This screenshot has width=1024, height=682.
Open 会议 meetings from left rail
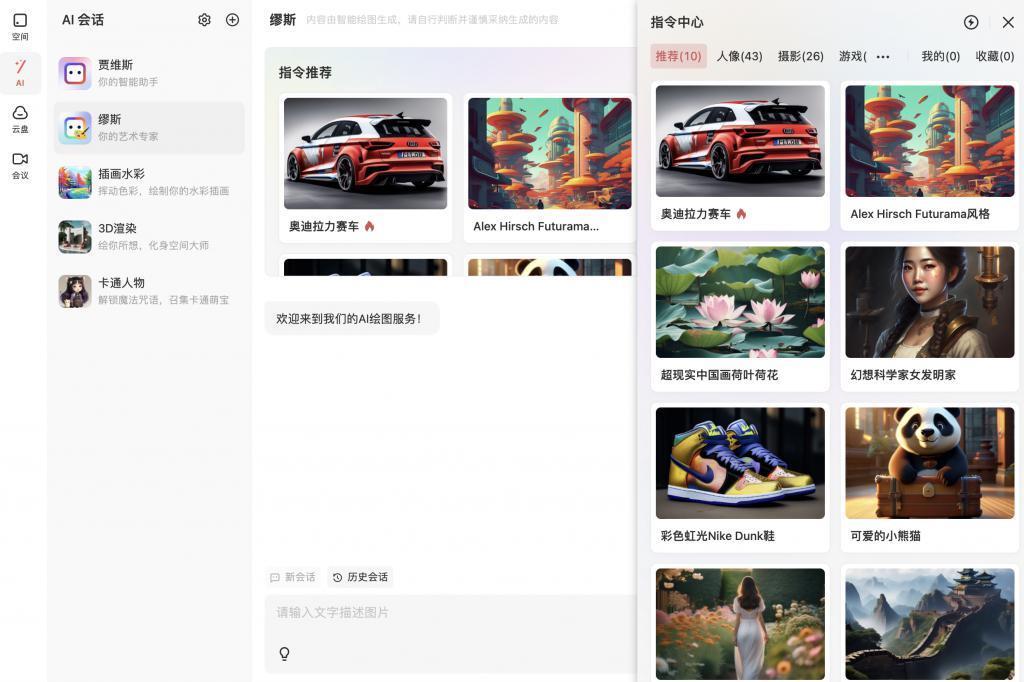click(x=19, y=167)
